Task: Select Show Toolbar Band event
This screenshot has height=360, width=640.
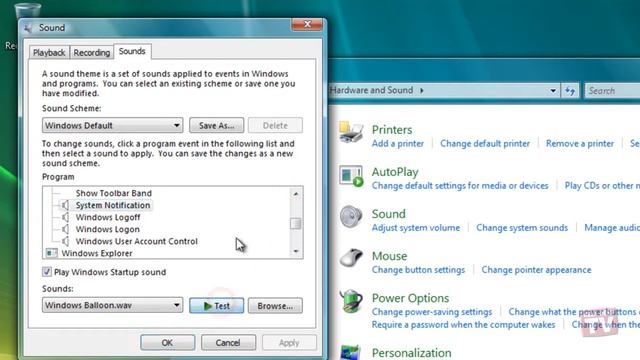Action: pyautogui.click(x=113, y=193)
